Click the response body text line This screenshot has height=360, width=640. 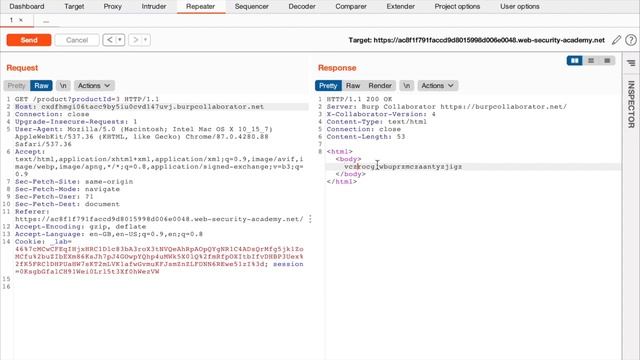(403, 167)
